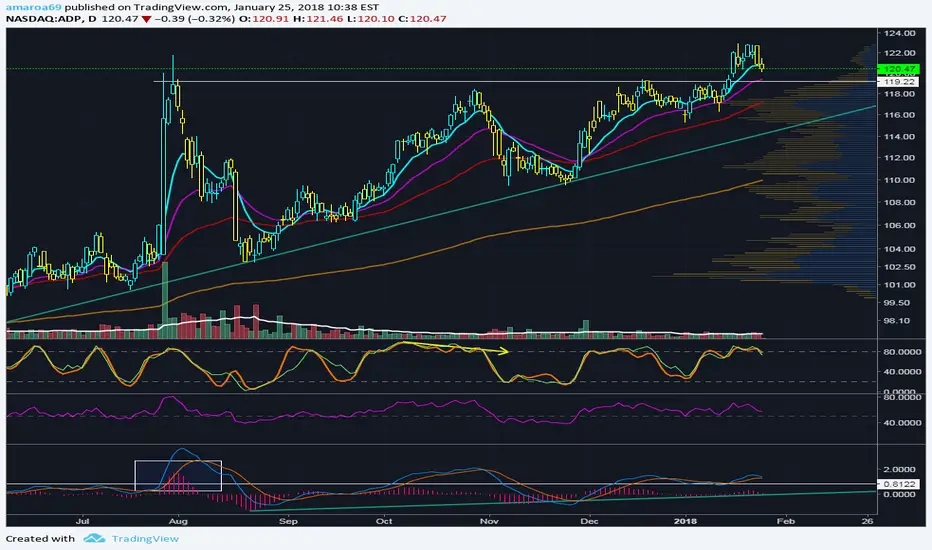Viewport: 932px width, 550px height.
Task: Click the Dec label on the time axis
Action: 589,521
